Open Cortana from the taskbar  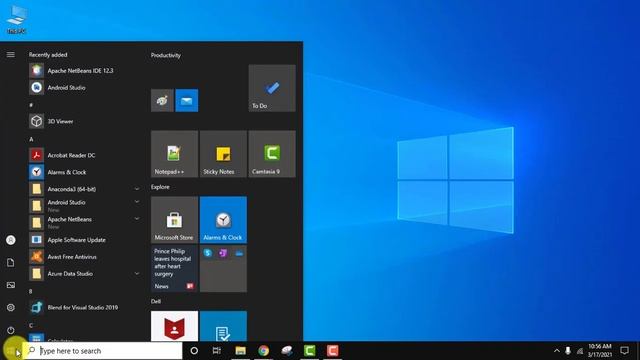coord(194,351)
